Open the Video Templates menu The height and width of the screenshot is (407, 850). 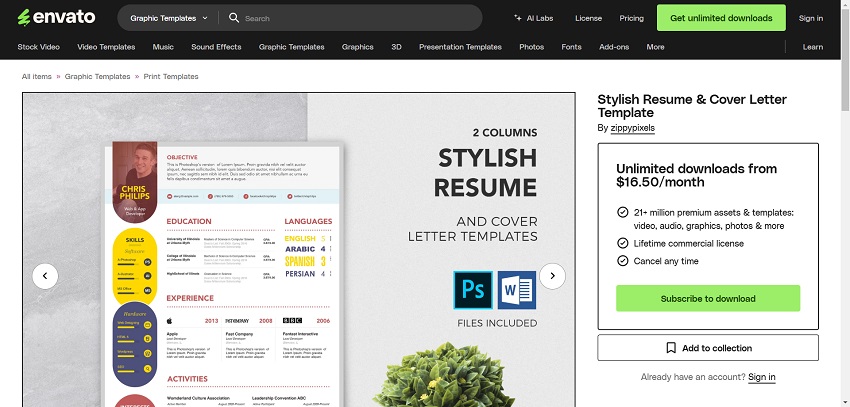click(106, 47)
